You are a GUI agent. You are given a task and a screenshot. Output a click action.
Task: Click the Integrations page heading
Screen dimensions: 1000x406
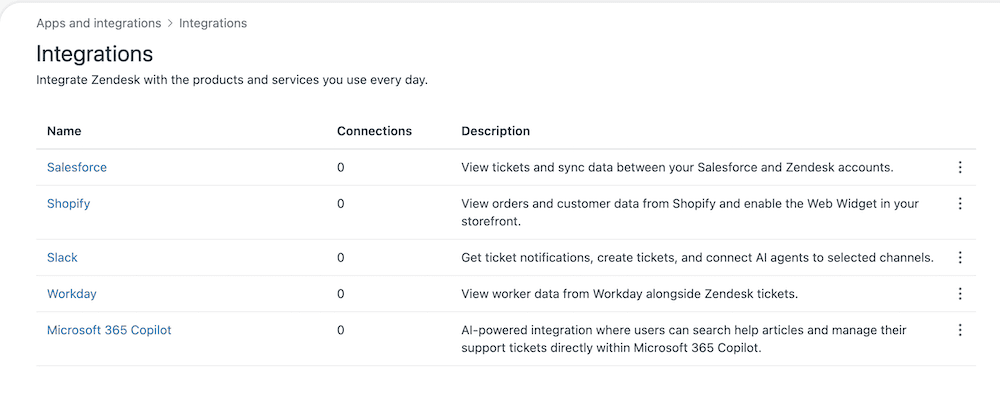point(94,54)
